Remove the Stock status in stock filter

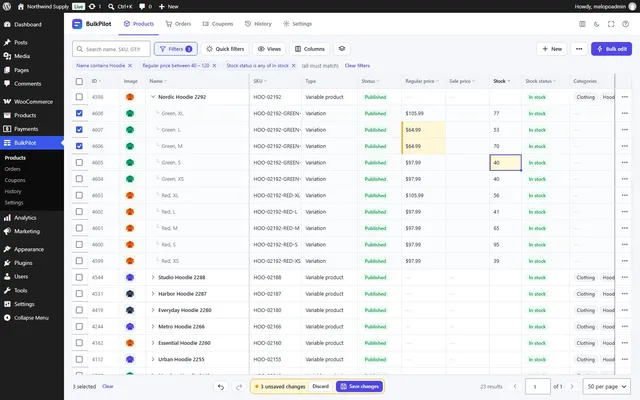coord(293,66)
